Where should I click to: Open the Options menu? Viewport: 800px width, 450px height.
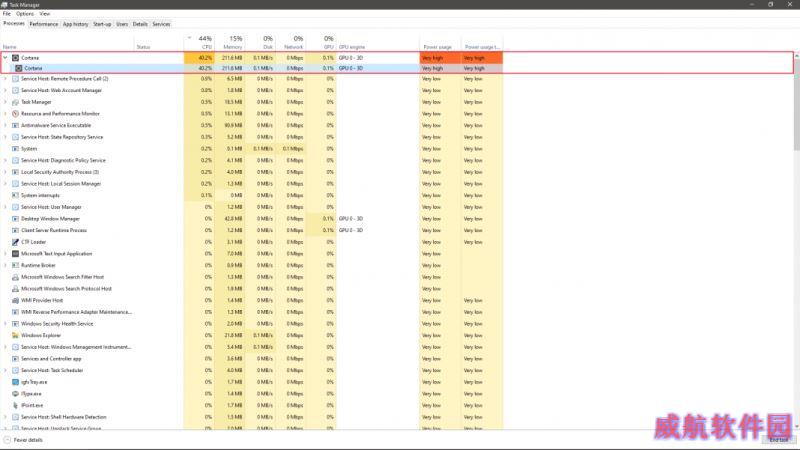coord(24,14)
